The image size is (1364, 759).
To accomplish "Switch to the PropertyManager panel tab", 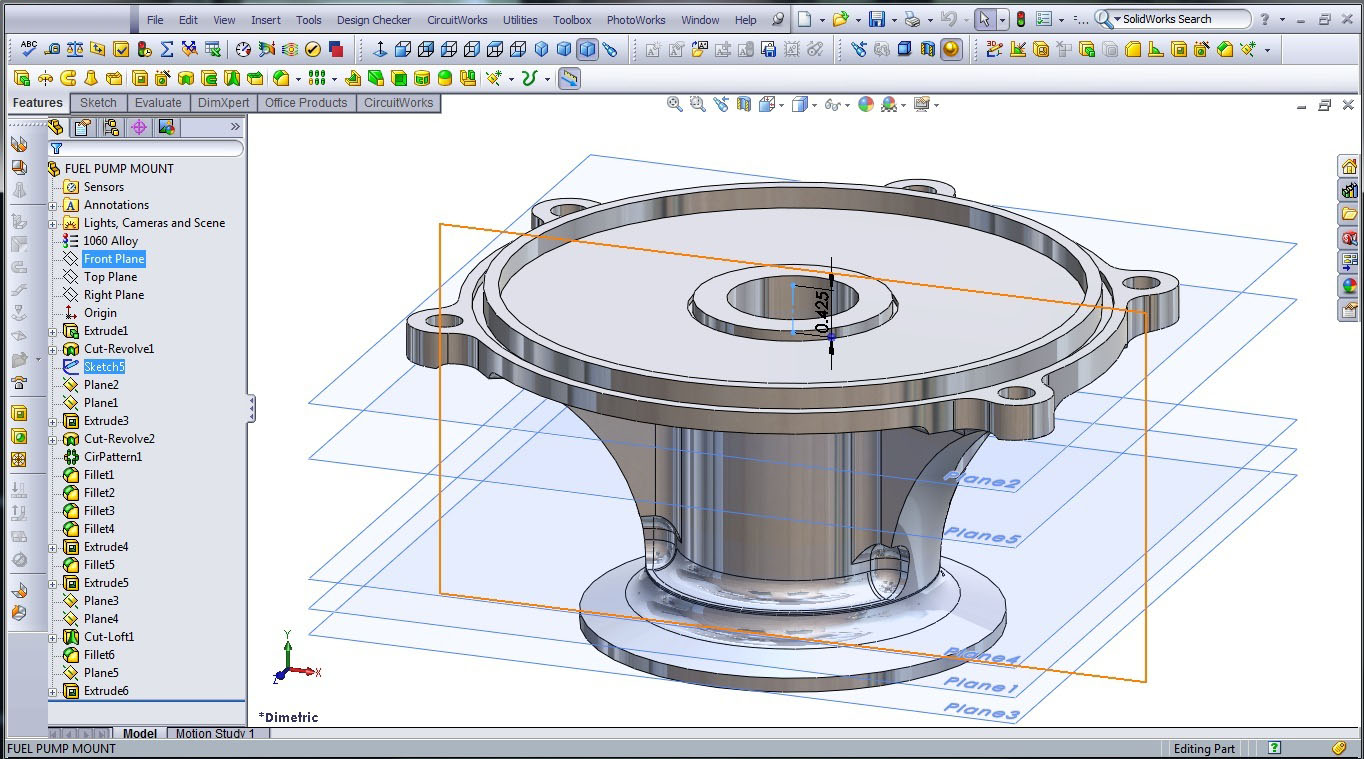I will 83,127.
